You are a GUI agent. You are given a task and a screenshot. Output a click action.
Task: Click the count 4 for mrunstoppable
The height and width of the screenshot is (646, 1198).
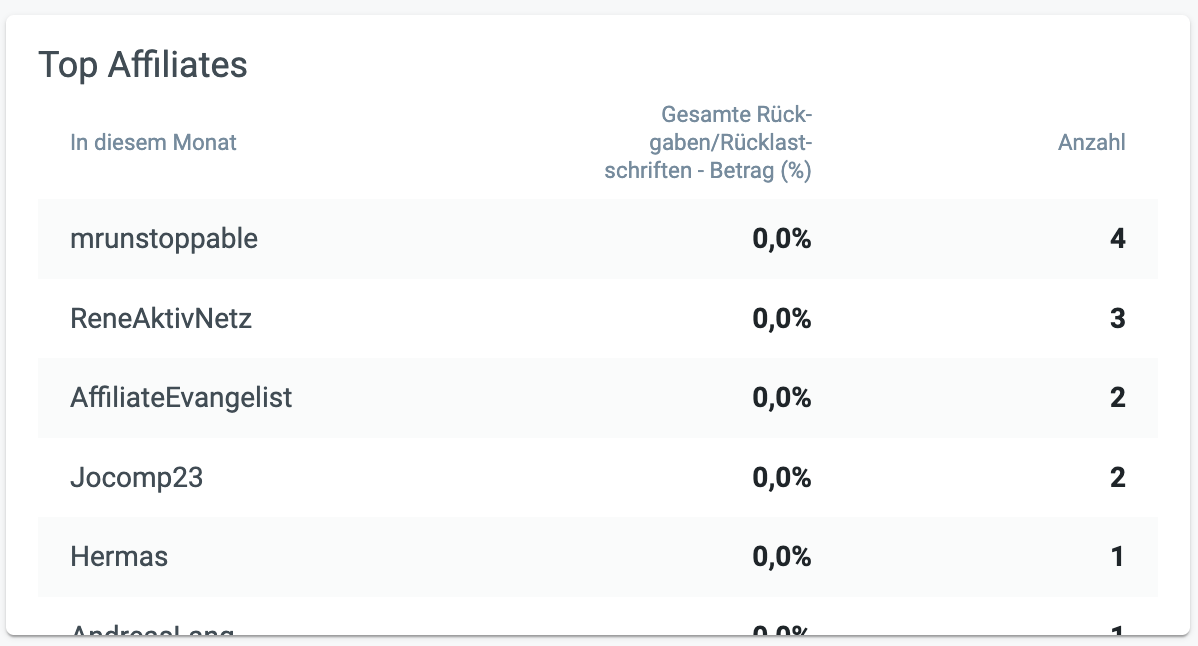pos(1117,239)
